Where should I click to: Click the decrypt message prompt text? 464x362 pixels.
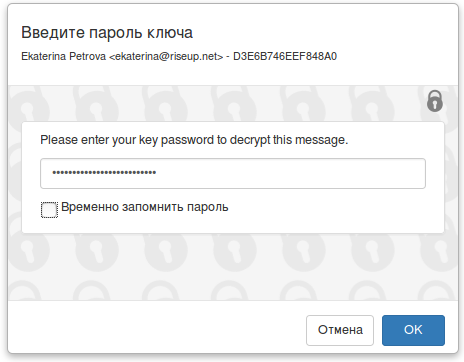click(194, 140)
